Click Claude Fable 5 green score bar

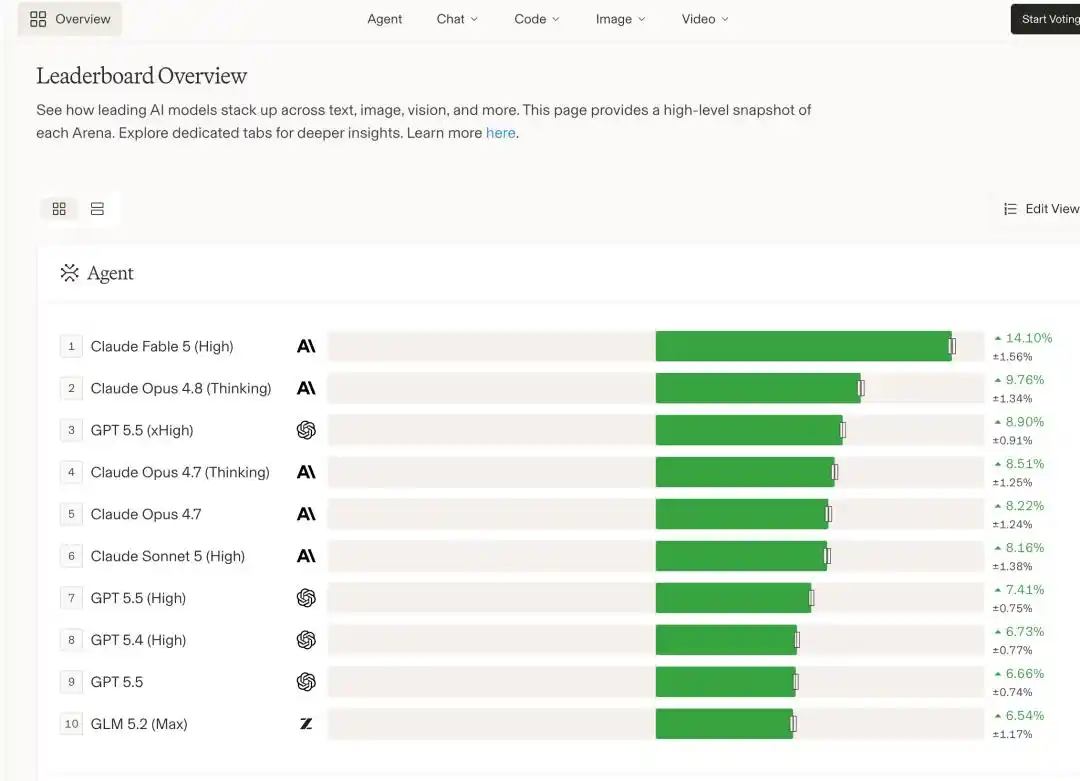803,346
